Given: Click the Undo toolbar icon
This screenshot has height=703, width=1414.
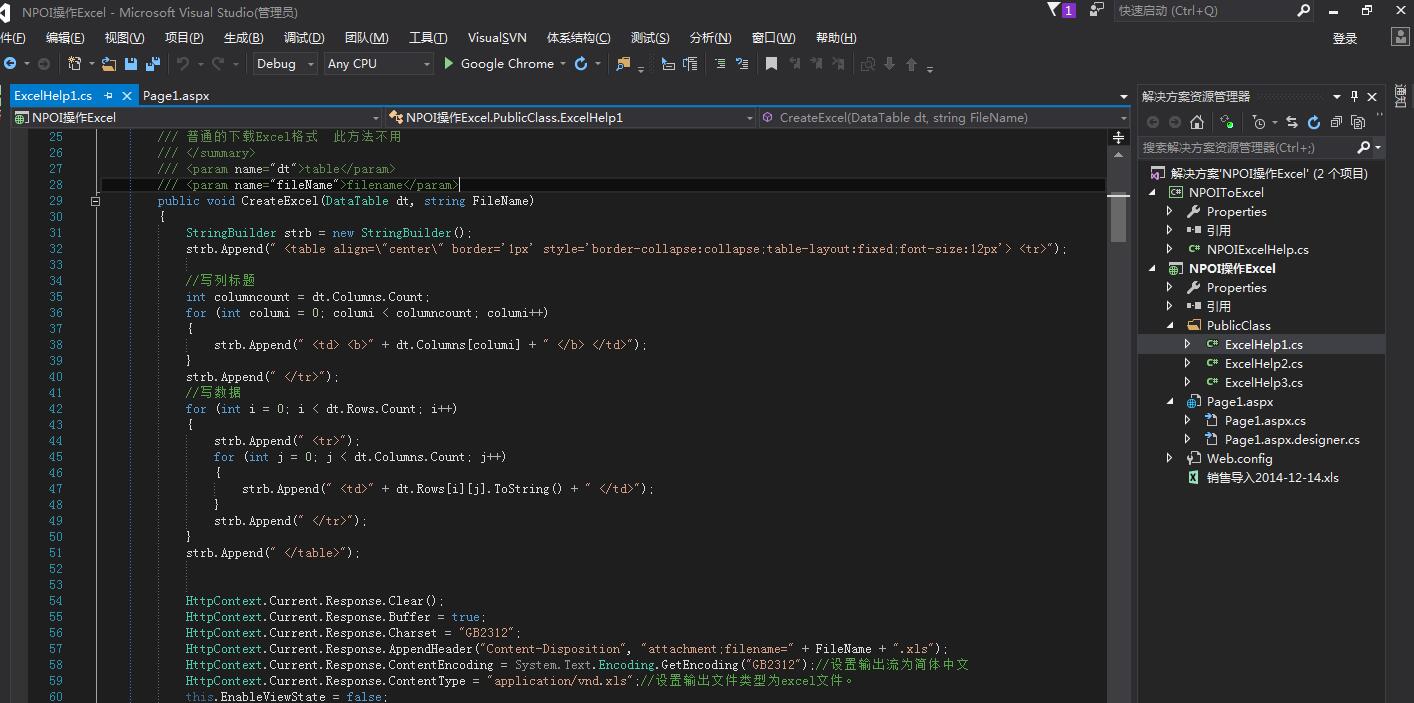Looking at the screenshot, I should tap(183, 64).
